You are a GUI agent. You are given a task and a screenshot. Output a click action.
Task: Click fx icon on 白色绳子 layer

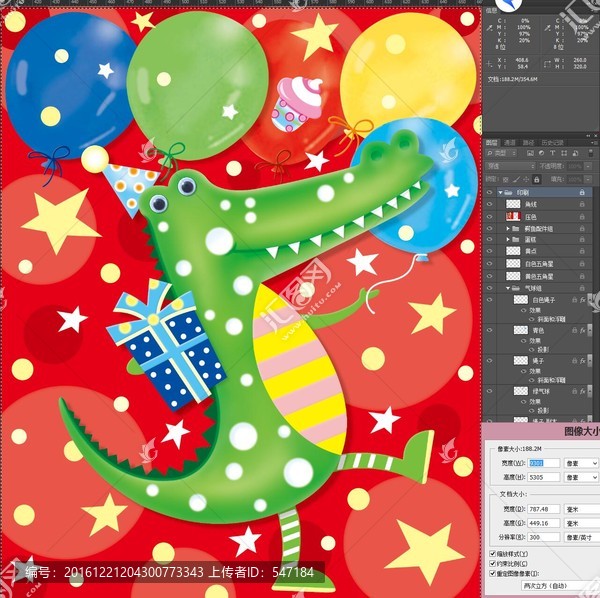[583, 300]
